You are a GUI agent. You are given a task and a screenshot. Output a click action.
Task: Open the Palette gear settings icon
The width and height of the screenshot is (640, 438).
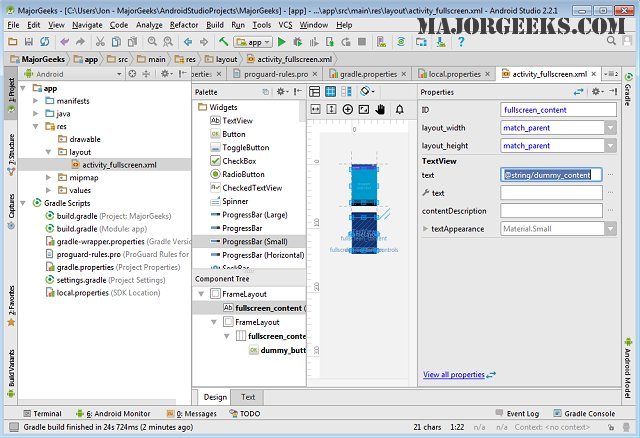(x=282, y=92)
